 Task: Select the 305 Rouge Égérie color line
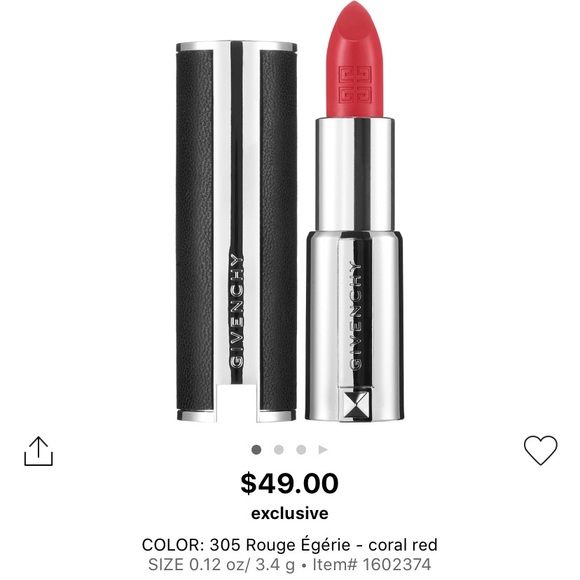[290, 545]
